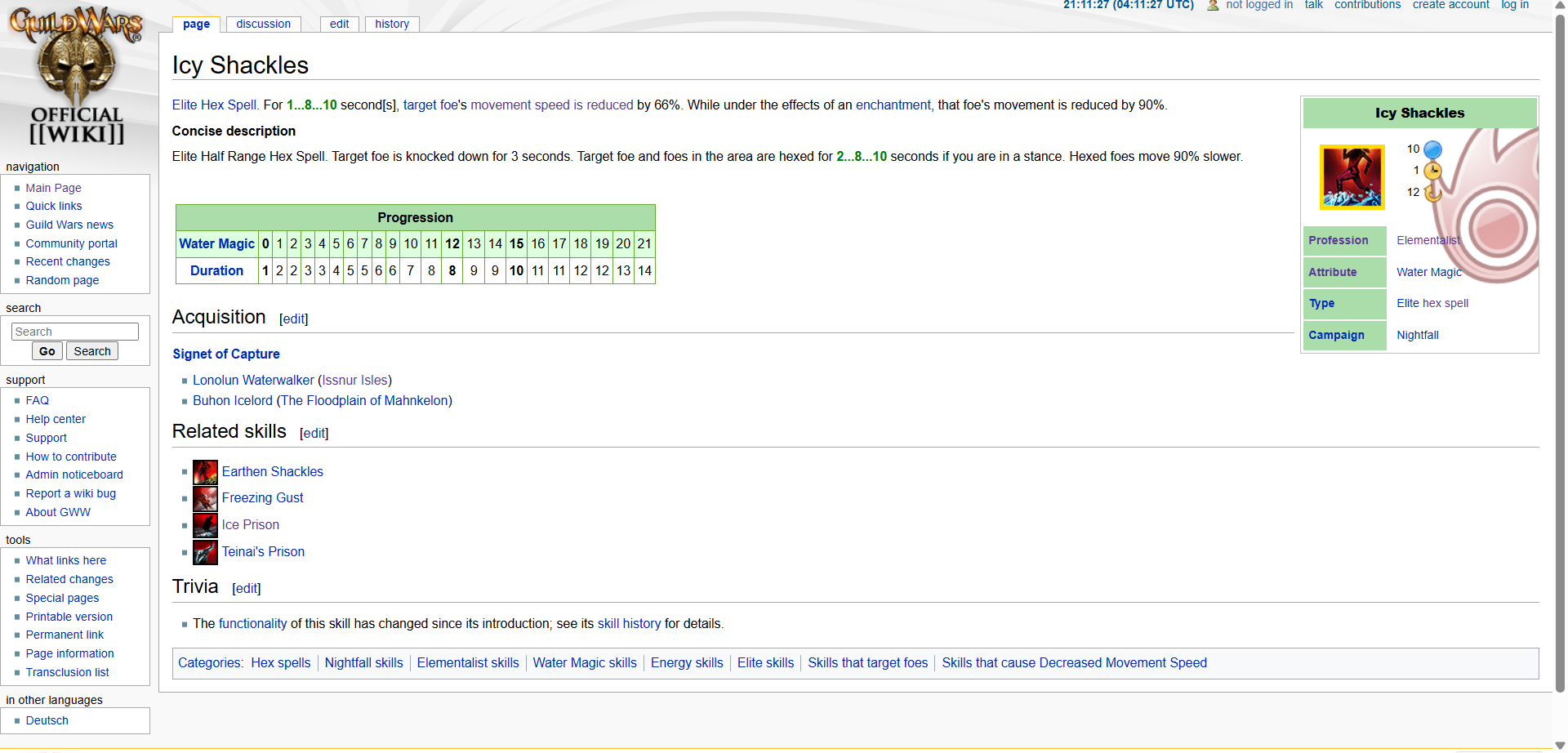
Task: Edit the Acquisition section
Action: (x=293, y=319)
